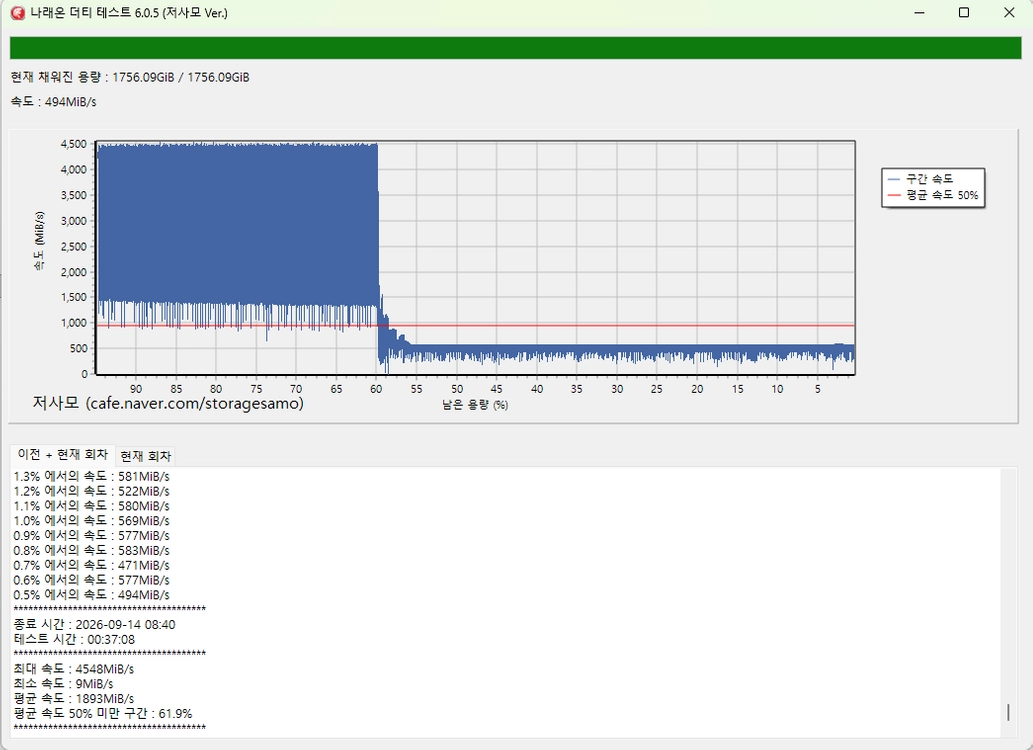The width and height of the screenshot is (1033, 750).
Task: Click the window title 나래온 더티 테스트 6.0.5
Action: click(129, 13)
